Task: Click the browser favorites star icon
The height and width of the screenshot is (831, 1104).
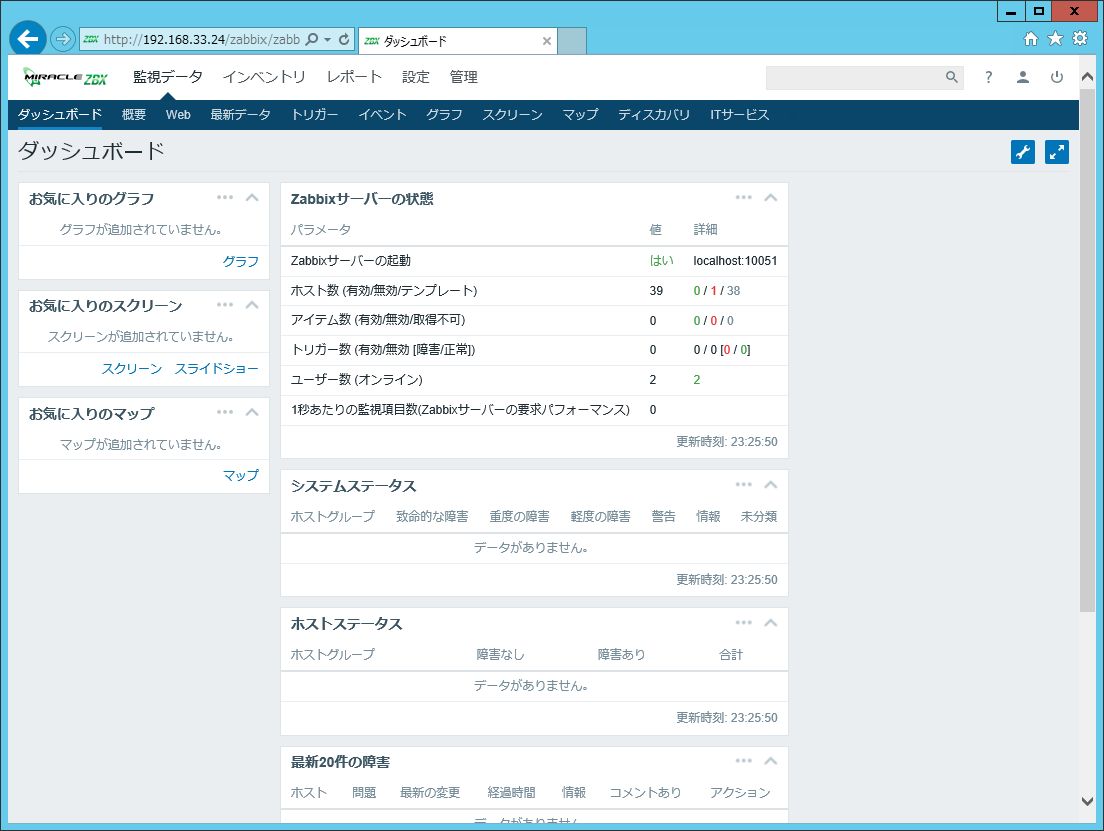Action: pos(1055,39)
